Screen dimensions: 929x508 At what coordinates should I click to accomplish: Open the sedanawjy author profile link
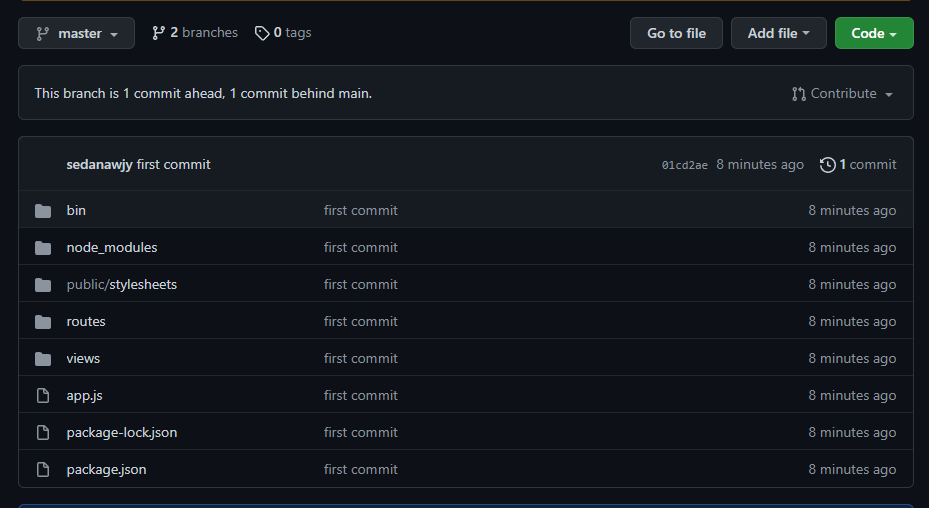coord(99,164)
